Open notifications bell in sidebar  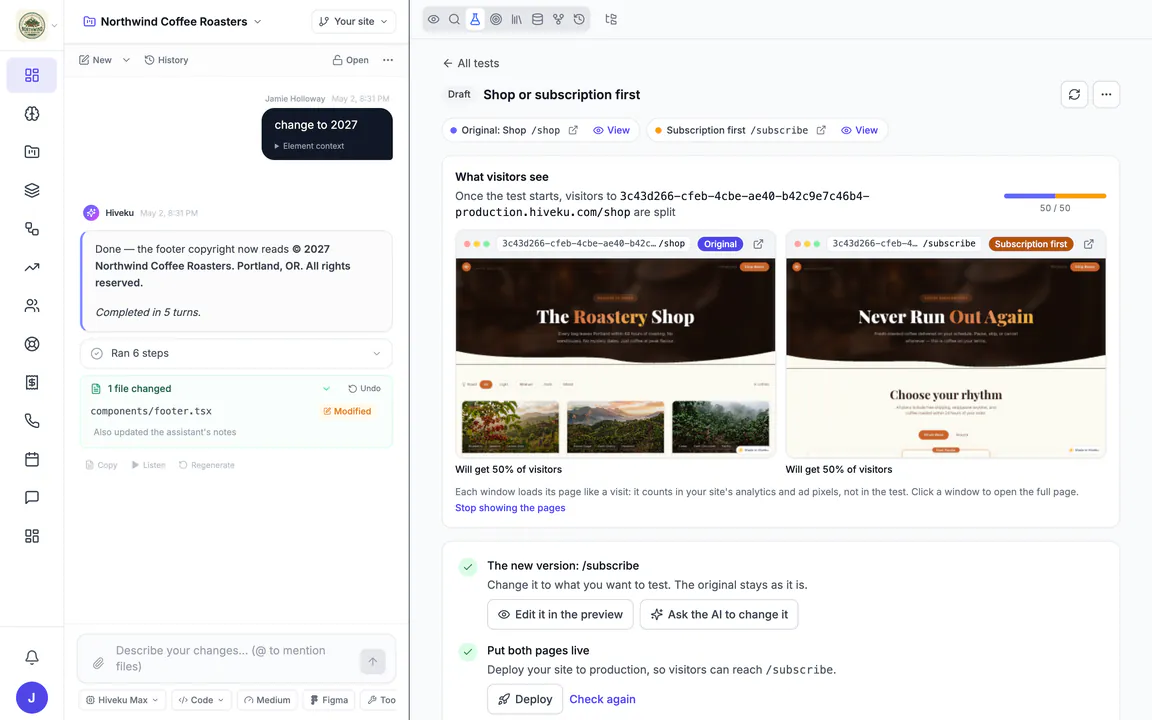pyautogui.click(x=32, y=657)
